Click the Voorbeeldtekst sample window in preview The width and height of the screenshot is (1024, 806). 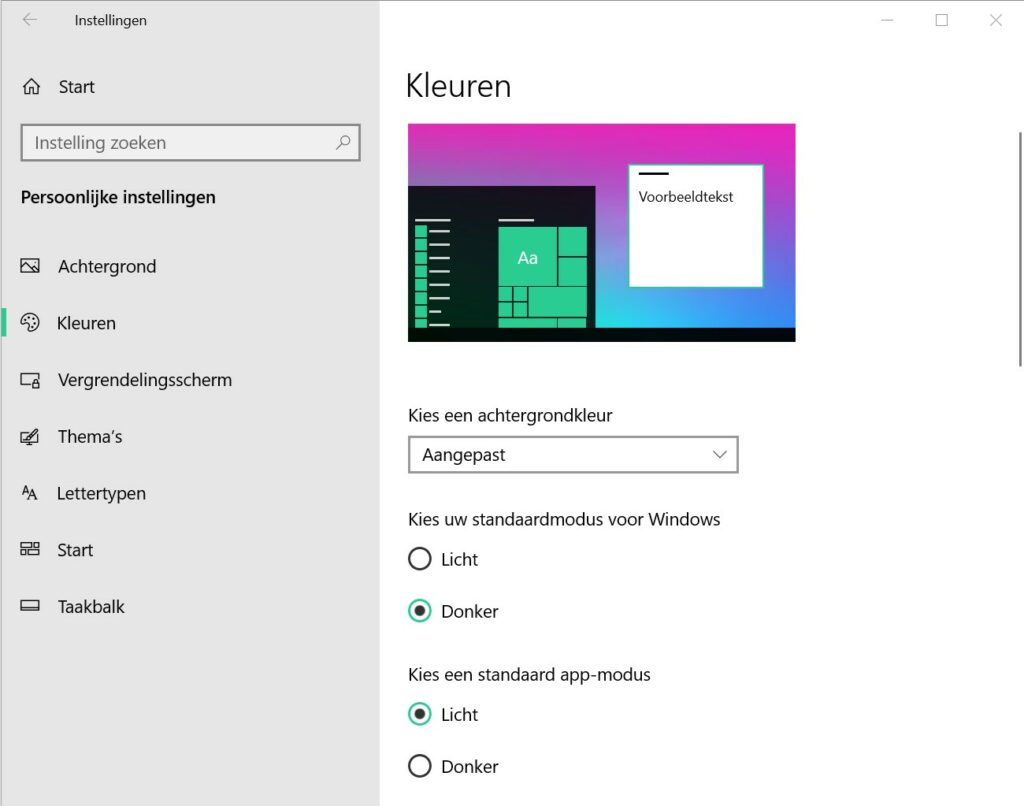[696, 226]
